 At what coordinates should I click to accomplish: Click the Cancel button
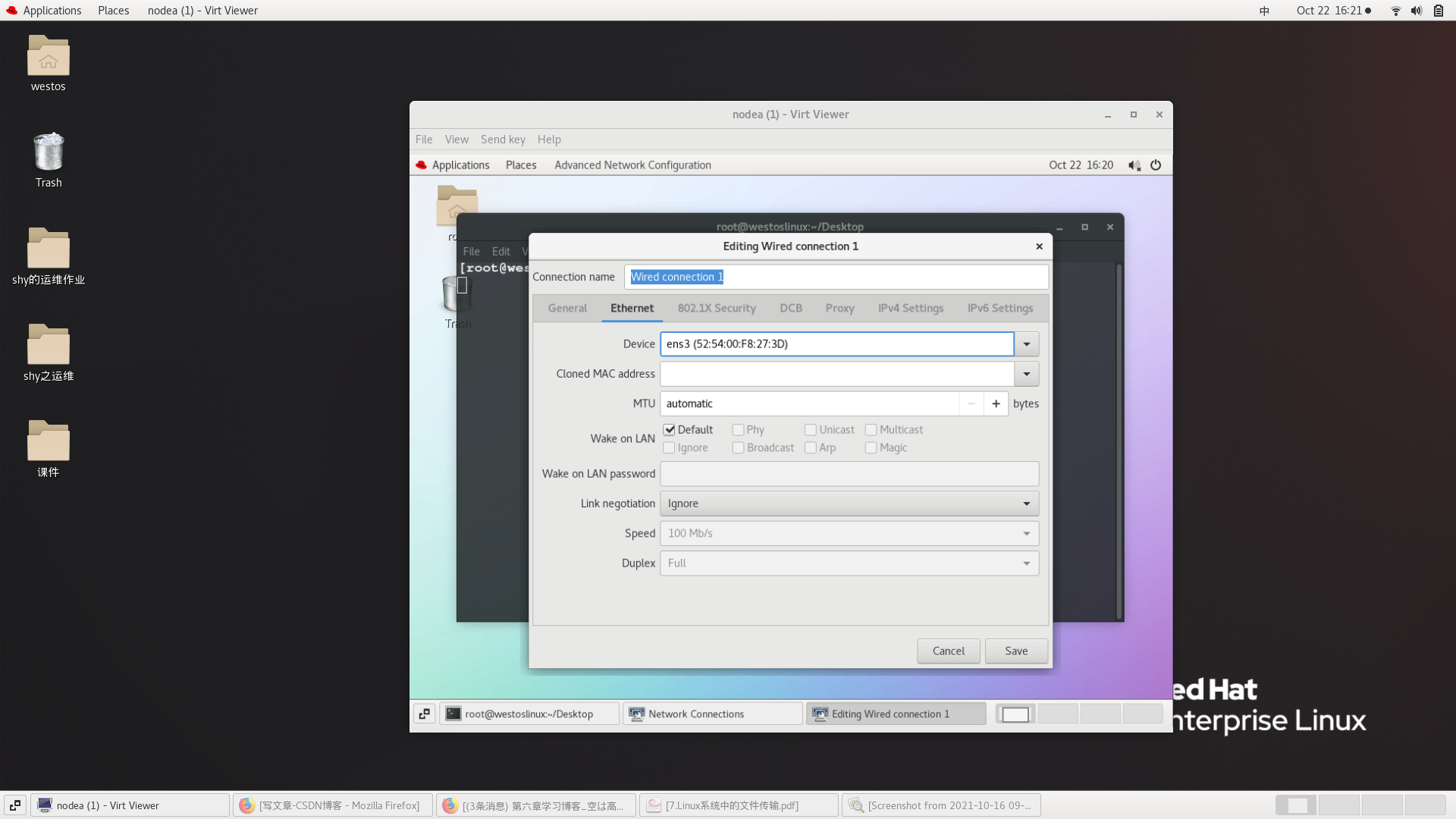tap(949, 651)
